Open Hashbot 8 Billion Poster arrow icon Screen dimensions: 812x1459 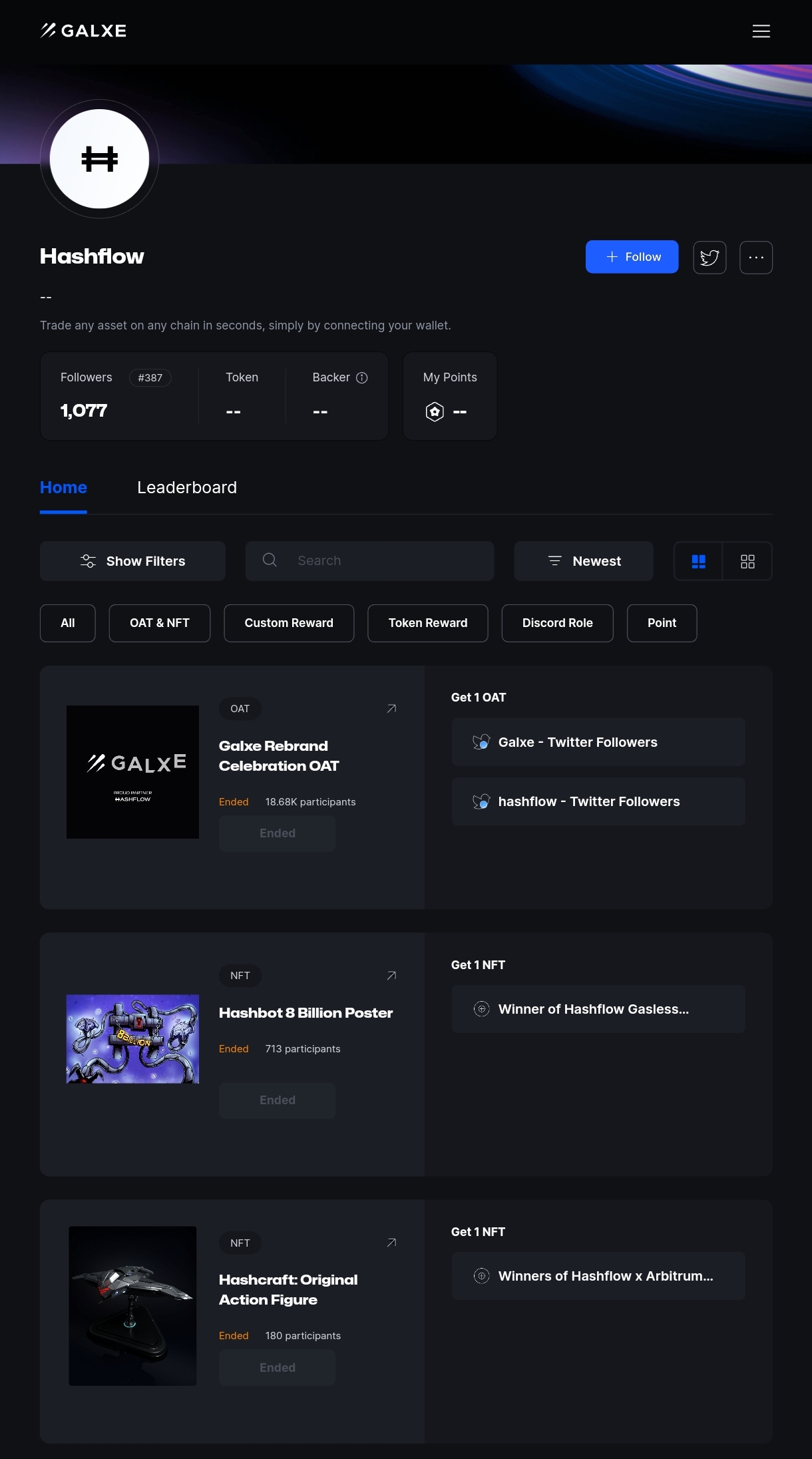(x=391, y=976)
